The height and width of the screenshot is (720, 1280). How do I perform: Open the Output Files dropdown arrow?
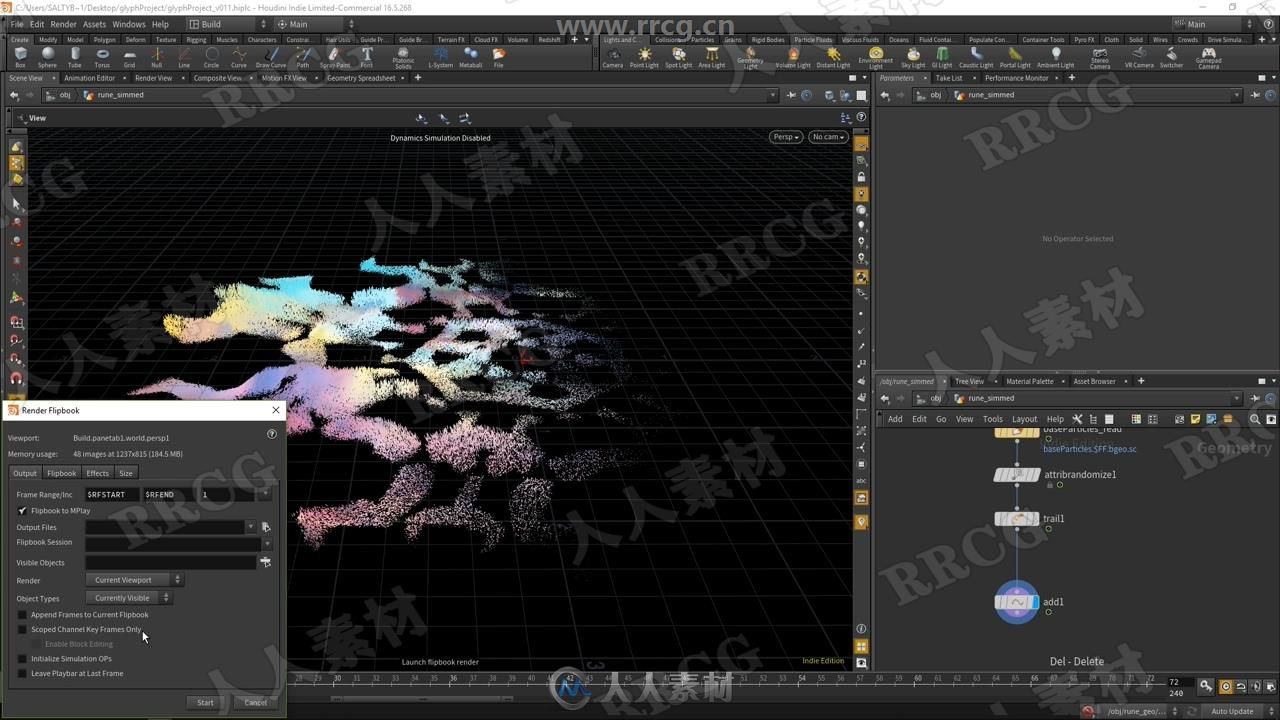[x=250, y=527]
